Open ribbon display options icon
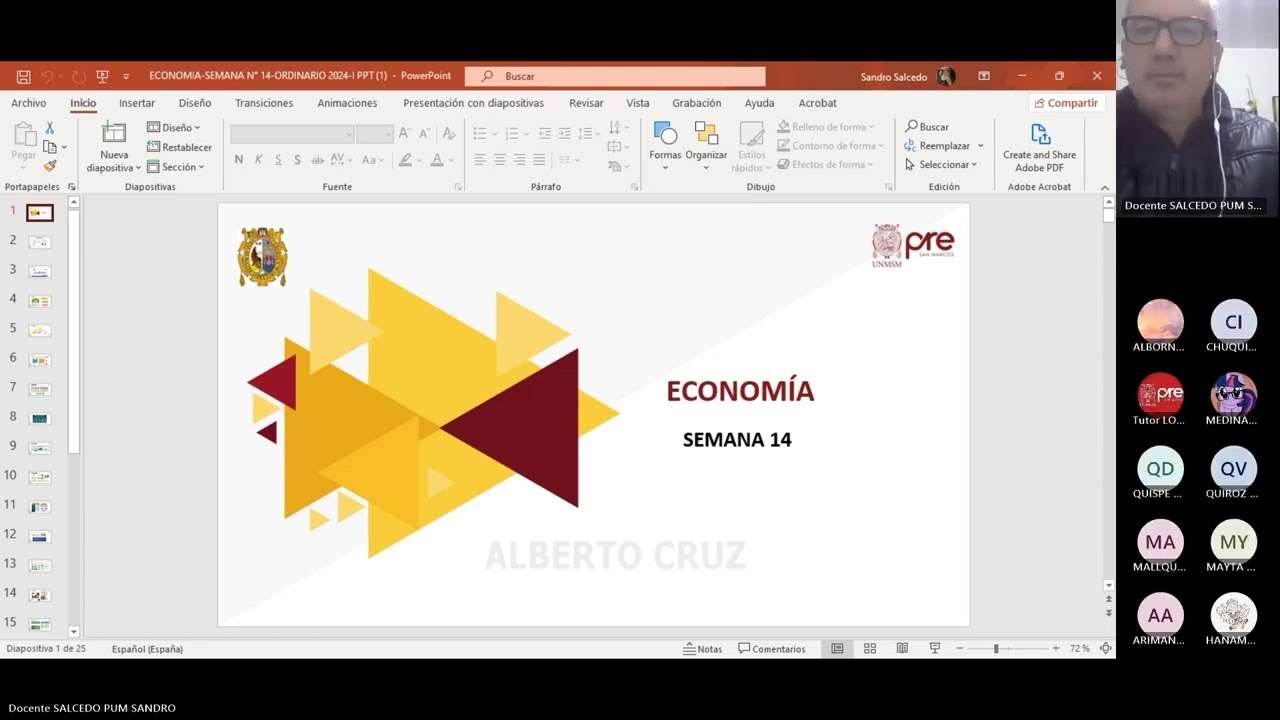Viewport: 1280px width, 720px height. click(x=984, y=76)
